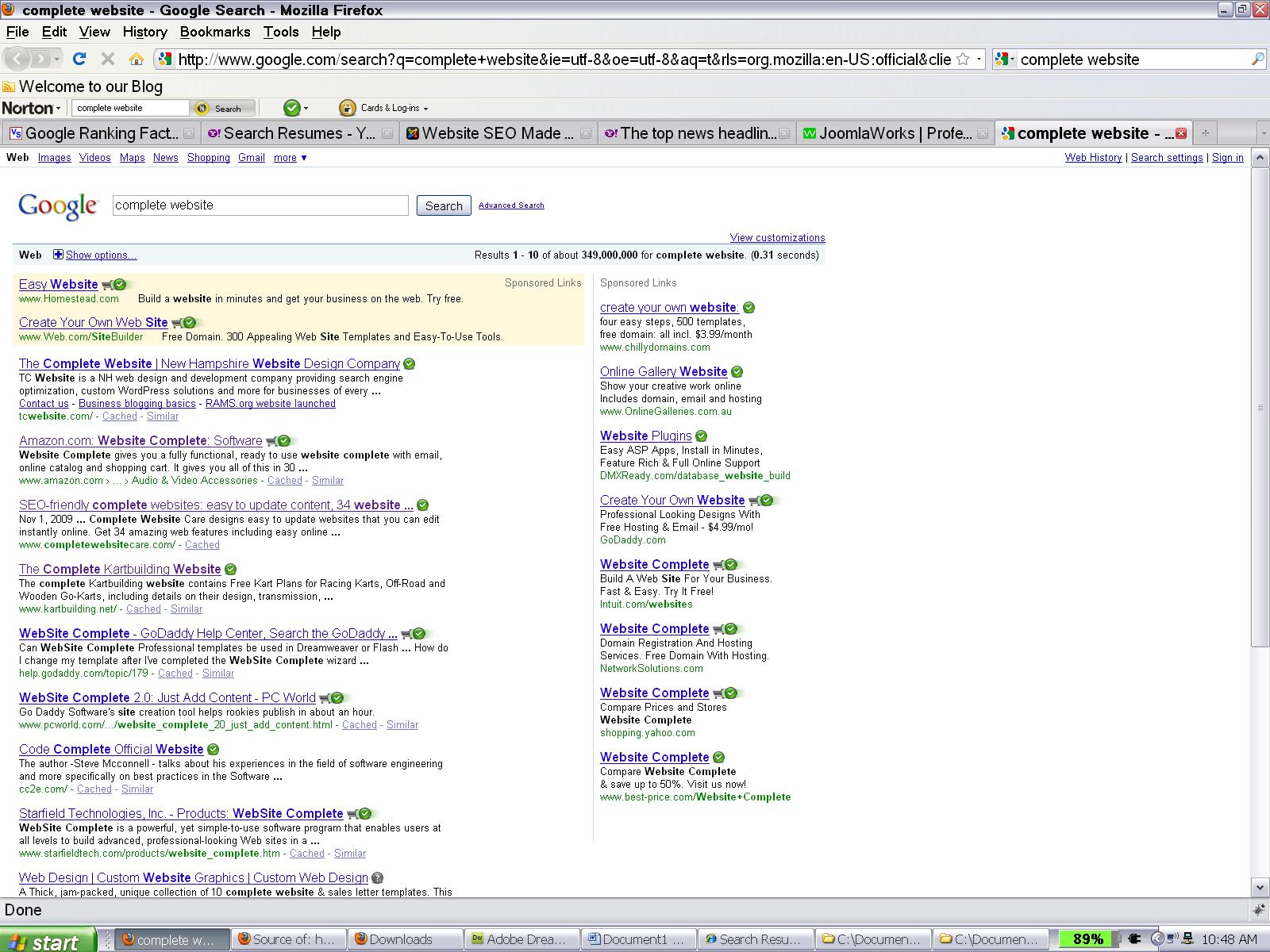Image resolution: width=1270 pixels, height=952 pixels.
Task: Click the Norton search text field
Action: click(x=130, y=108)
